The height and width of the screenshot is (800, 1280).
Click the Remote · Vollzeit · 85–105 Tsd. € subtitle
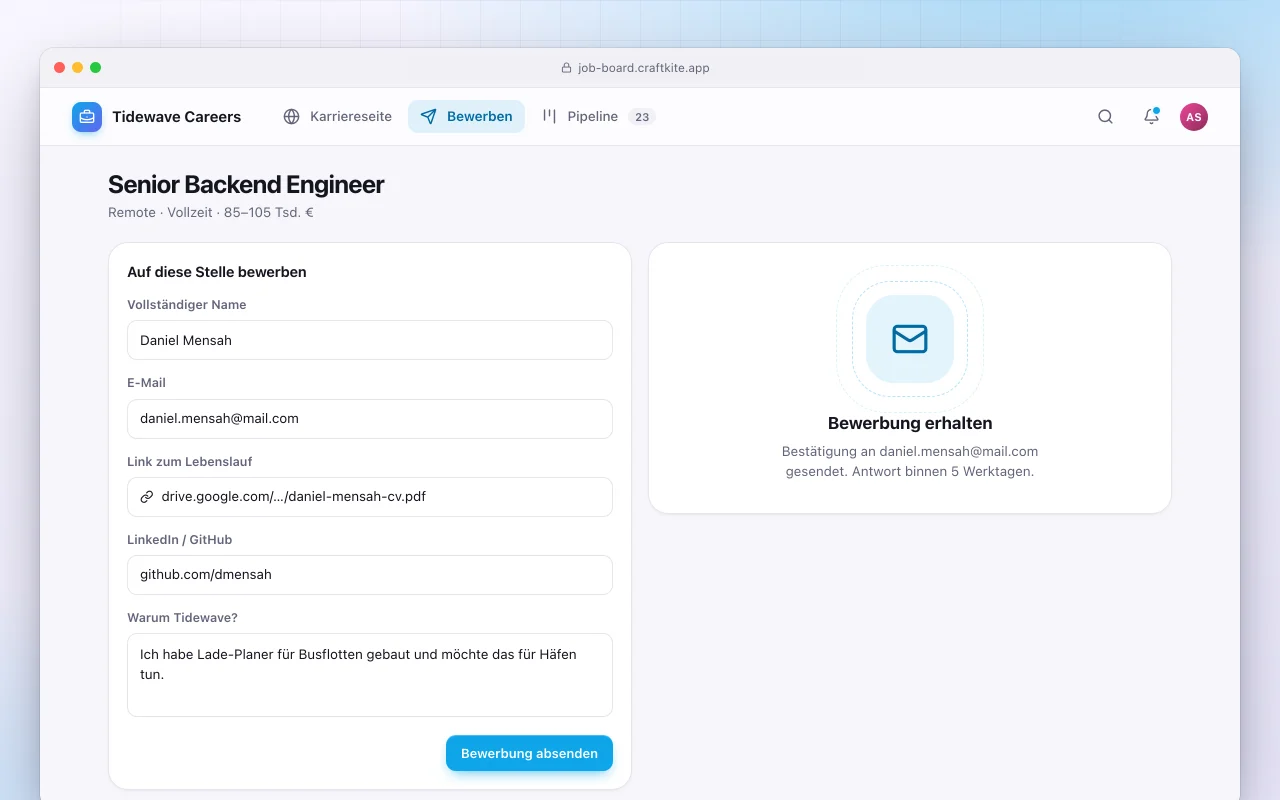coord(211,213)
